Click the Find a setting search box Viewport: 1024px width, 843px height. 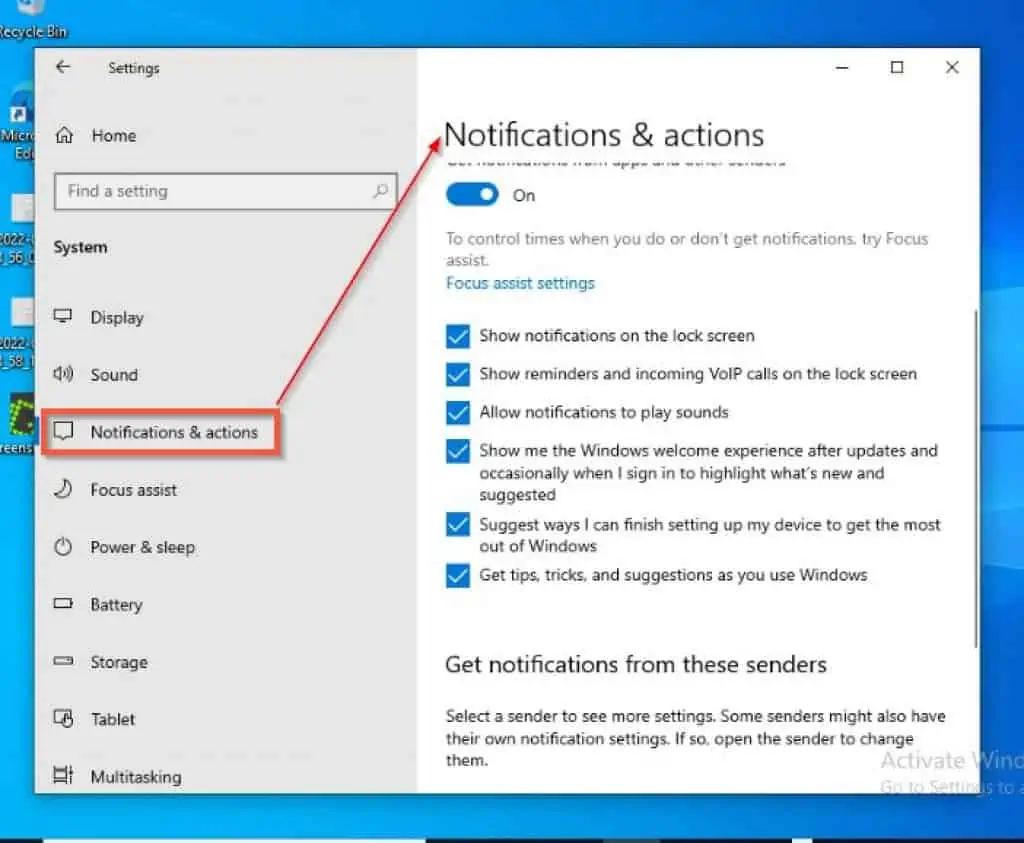215,190
